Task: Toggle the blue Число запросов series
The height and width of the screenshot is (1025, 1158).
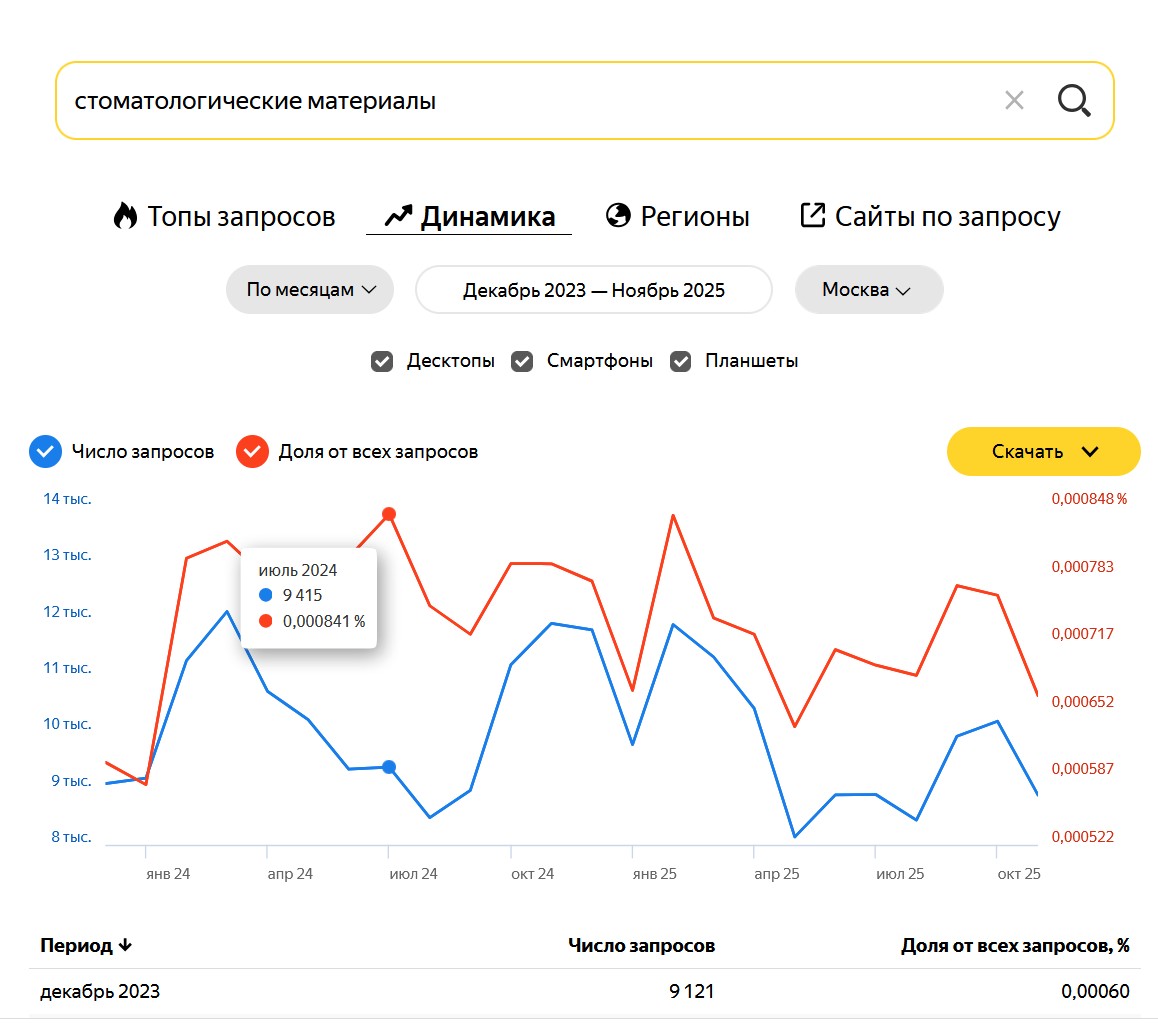Action: (44, 452)
